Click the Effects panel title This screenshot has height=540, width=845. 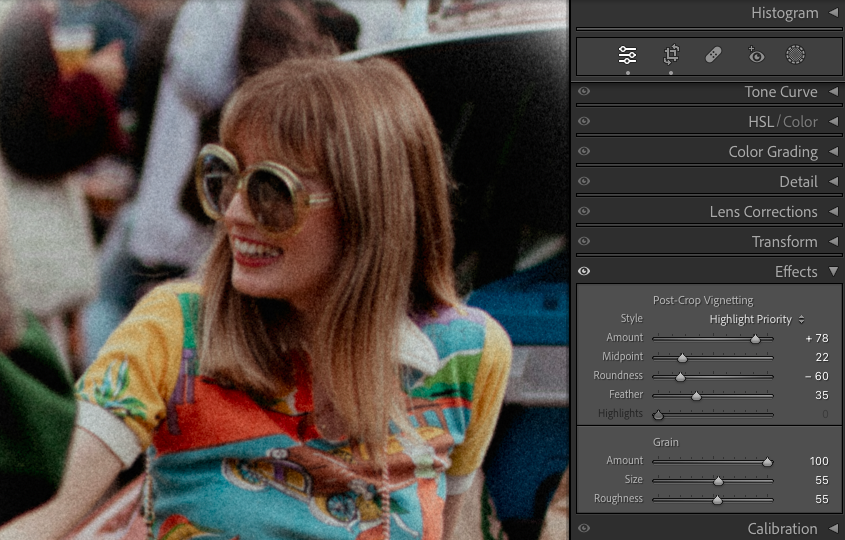tap(796, 272)
